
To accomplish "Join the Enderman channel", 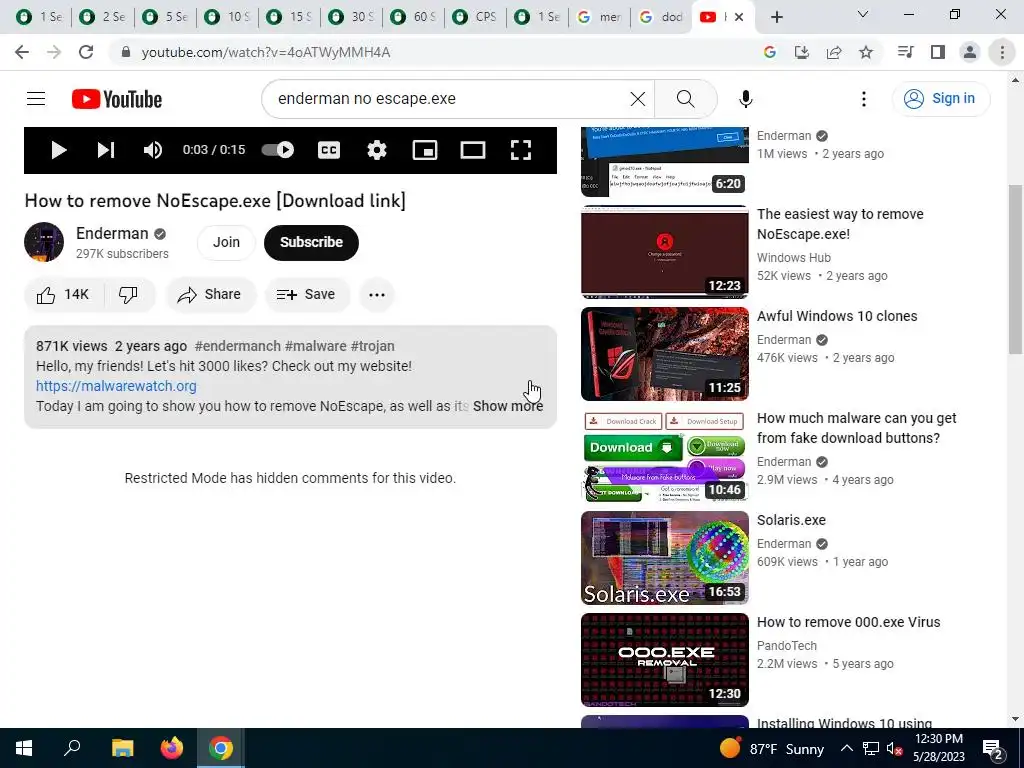I will pyautogui.click(x=226, y=242).
